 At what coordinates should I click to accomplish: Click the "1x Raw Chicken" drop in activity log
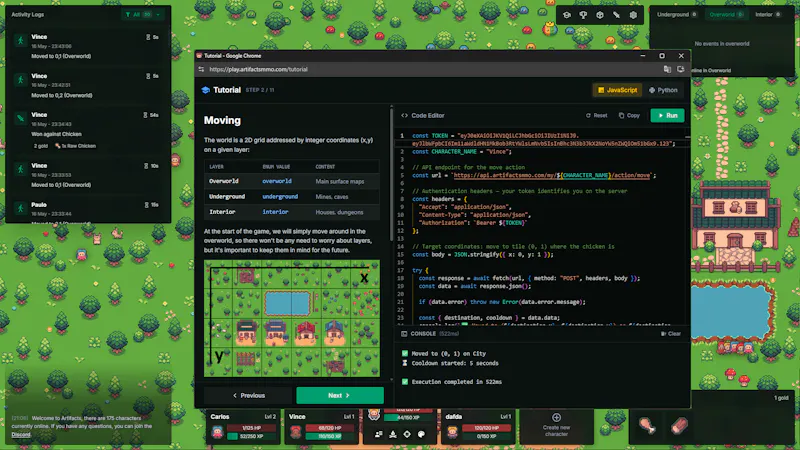[x=76, y=146]
